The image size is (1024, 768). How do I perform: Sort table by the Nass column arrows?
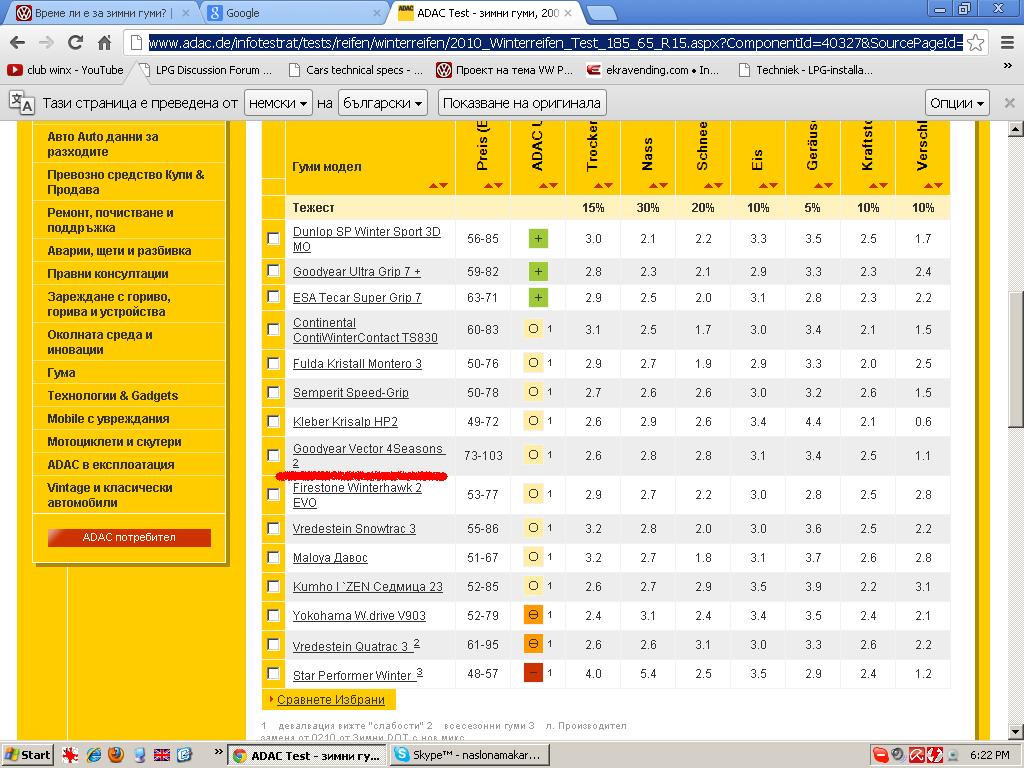tap(647, 185)
